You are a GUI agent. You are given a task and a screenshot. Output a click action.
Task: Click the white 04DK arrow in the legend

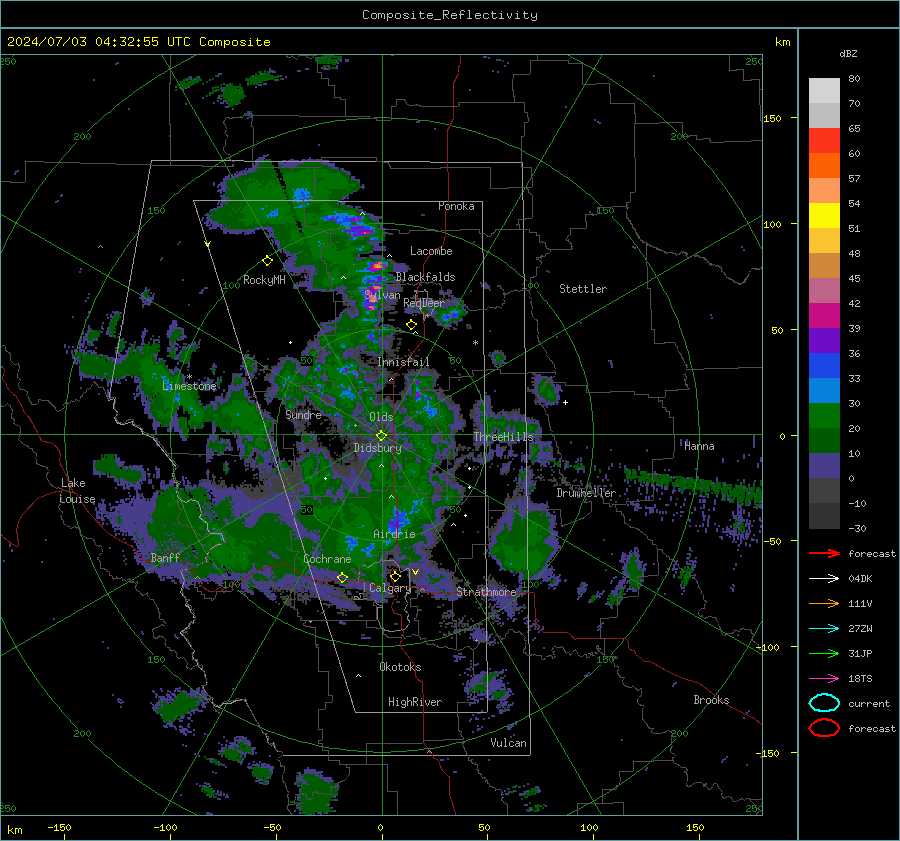pyautogui.click(x=824, y=578)
